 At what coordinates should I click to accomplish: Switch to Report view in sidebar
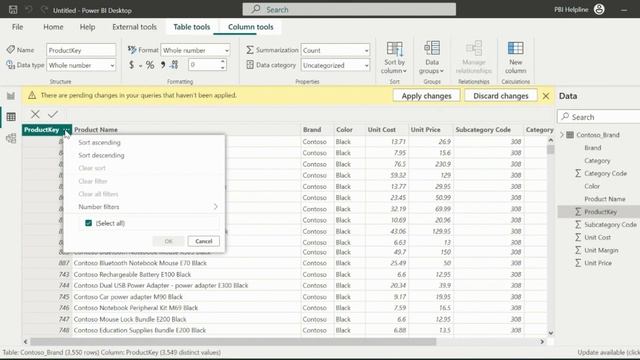point(11,96)
